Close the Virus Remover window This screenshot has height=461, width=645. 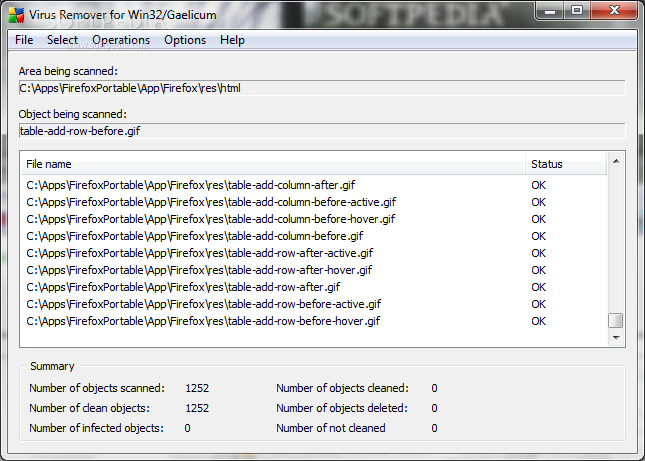coord(615,11)
